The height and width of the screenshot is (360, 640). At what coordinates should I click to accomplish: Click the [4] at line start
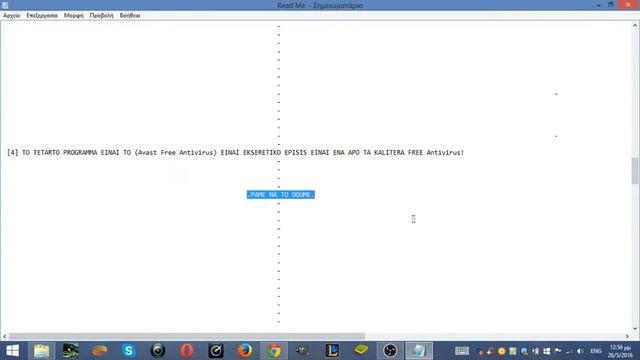(12, 153)
